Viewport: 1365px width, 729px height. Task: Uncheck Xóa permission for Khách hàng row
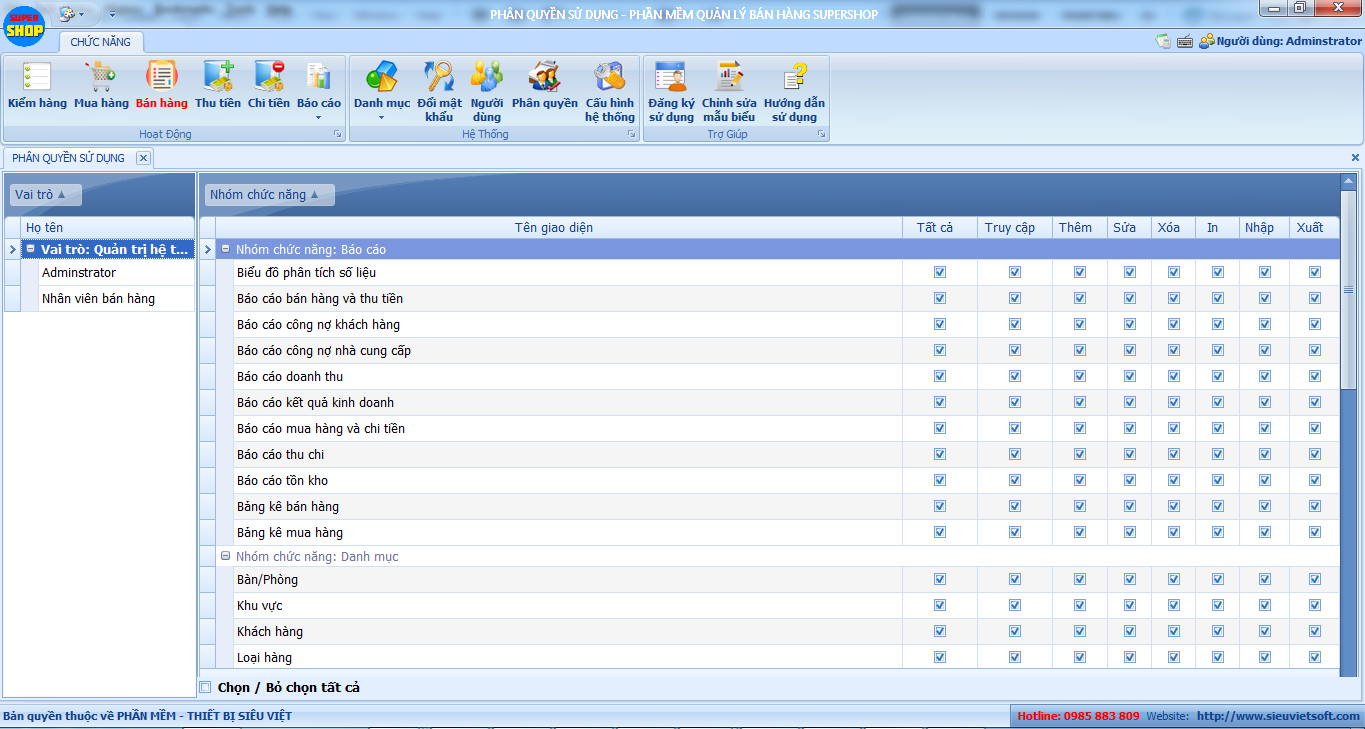(1173, 632)
